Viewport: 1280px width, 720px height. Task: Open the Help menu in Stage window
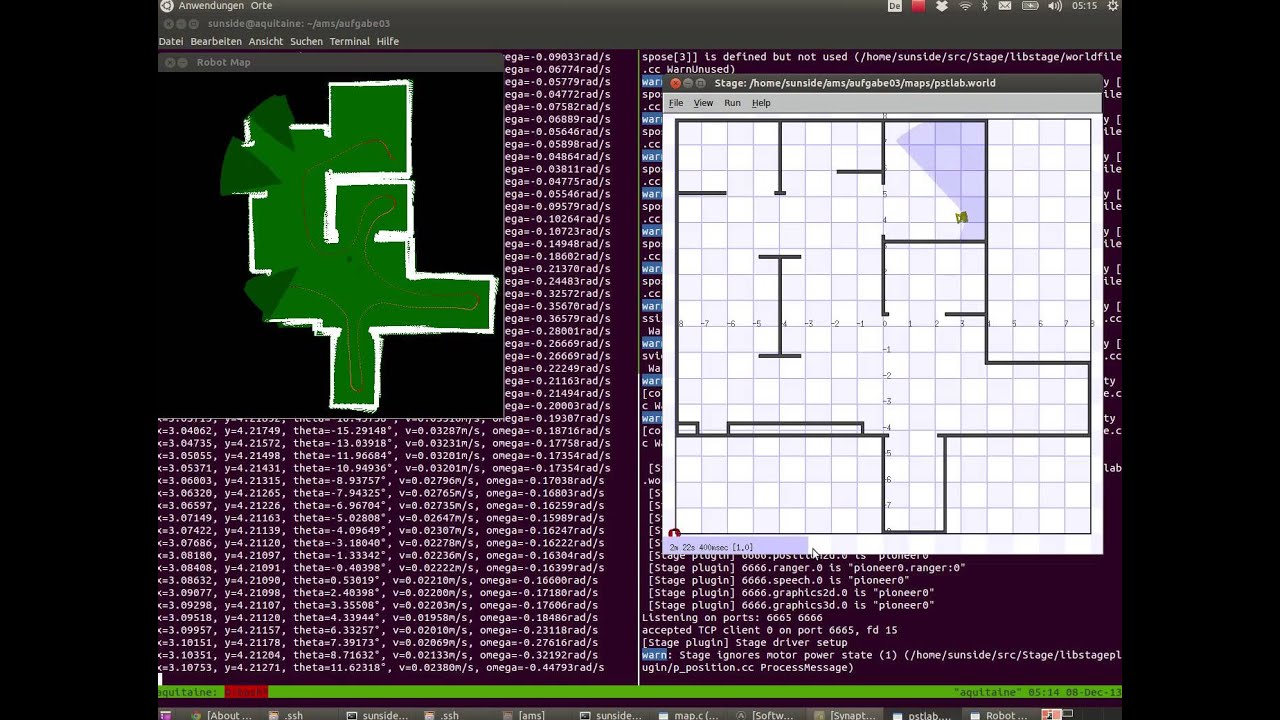tap(761, 103)
